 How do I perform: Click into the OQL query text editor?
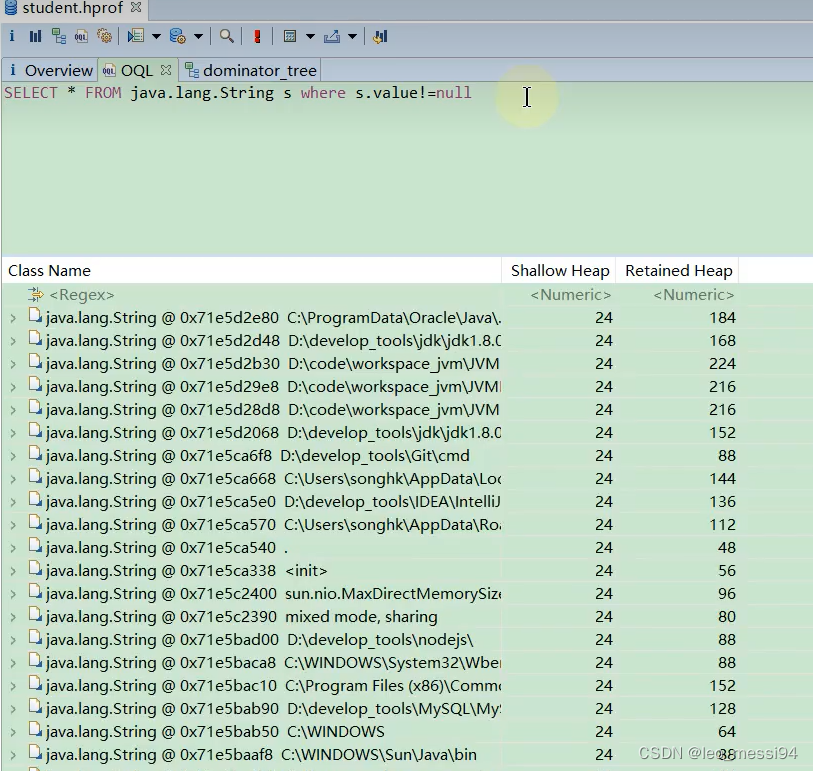coord(406,169)
